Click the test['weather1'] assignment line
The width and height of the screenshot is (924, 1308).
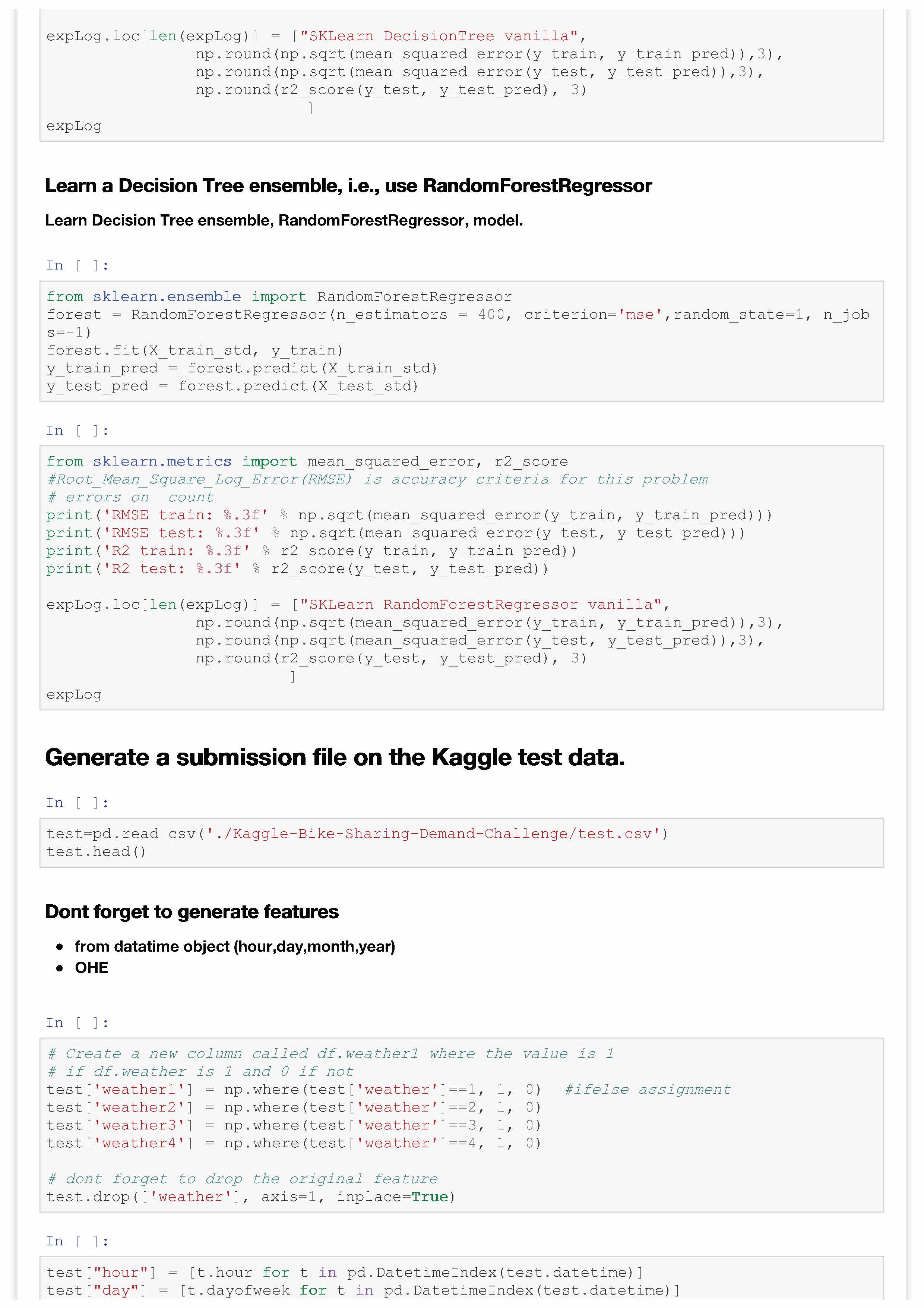click(x=293, y=1090)
